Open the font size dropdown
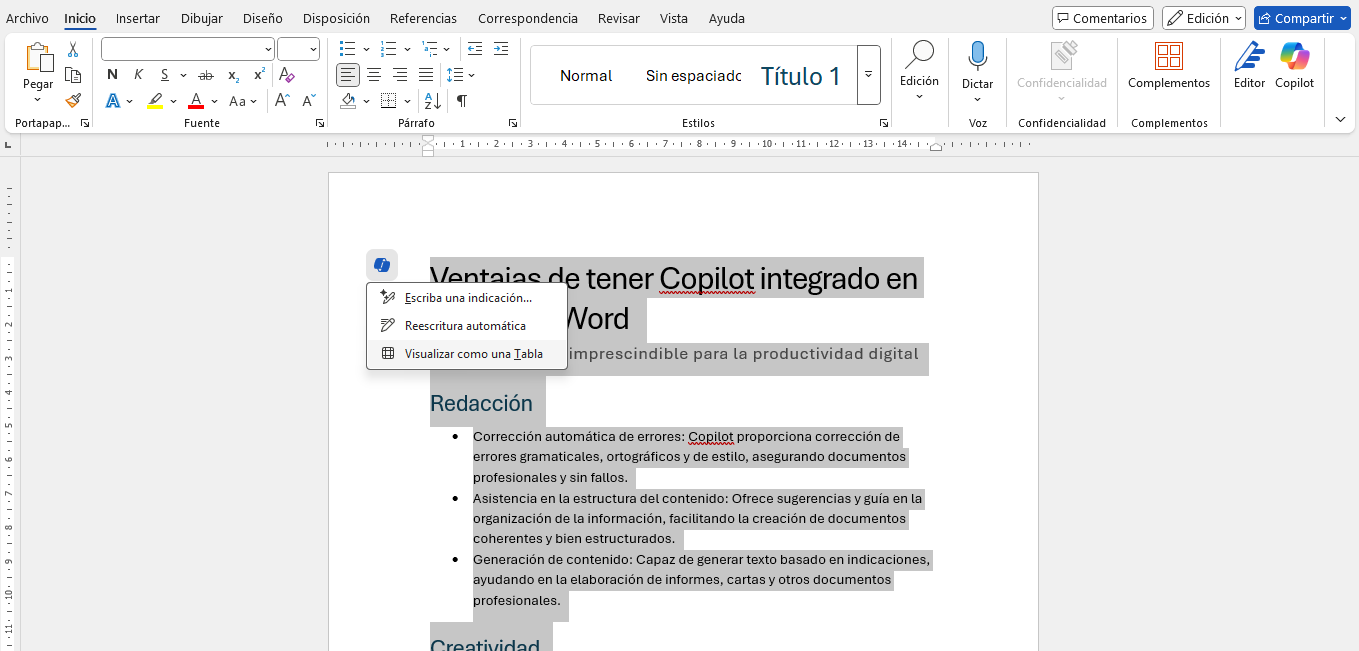 click(313, 49)
